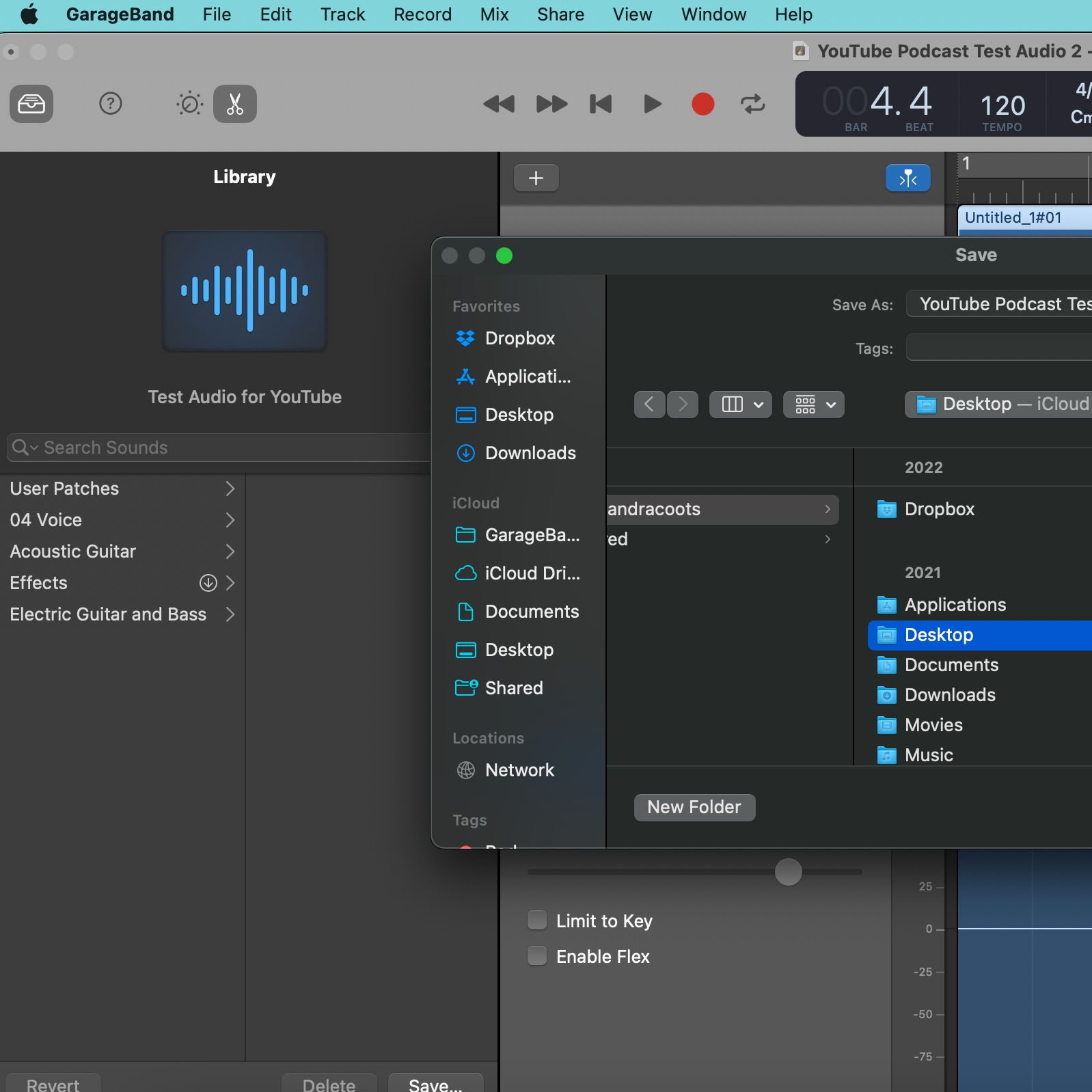
Task: Toggle the Editors scissors button
Action: tap(235, 104)
